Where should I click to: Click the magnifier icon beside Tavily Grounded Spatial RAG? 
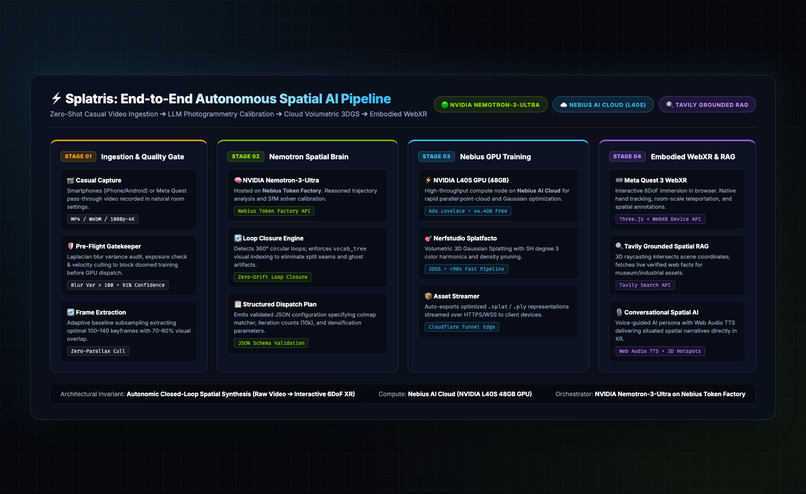[x=619, y=246]
